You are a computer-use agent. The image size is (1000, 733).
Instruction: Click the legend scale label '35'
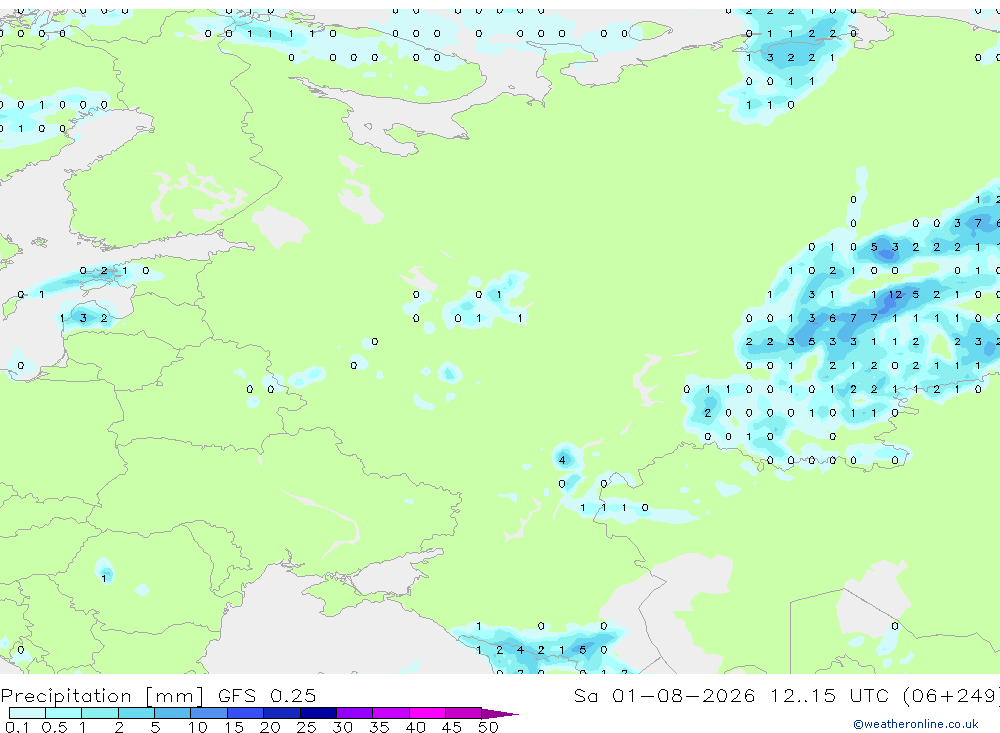coord(379,727)
